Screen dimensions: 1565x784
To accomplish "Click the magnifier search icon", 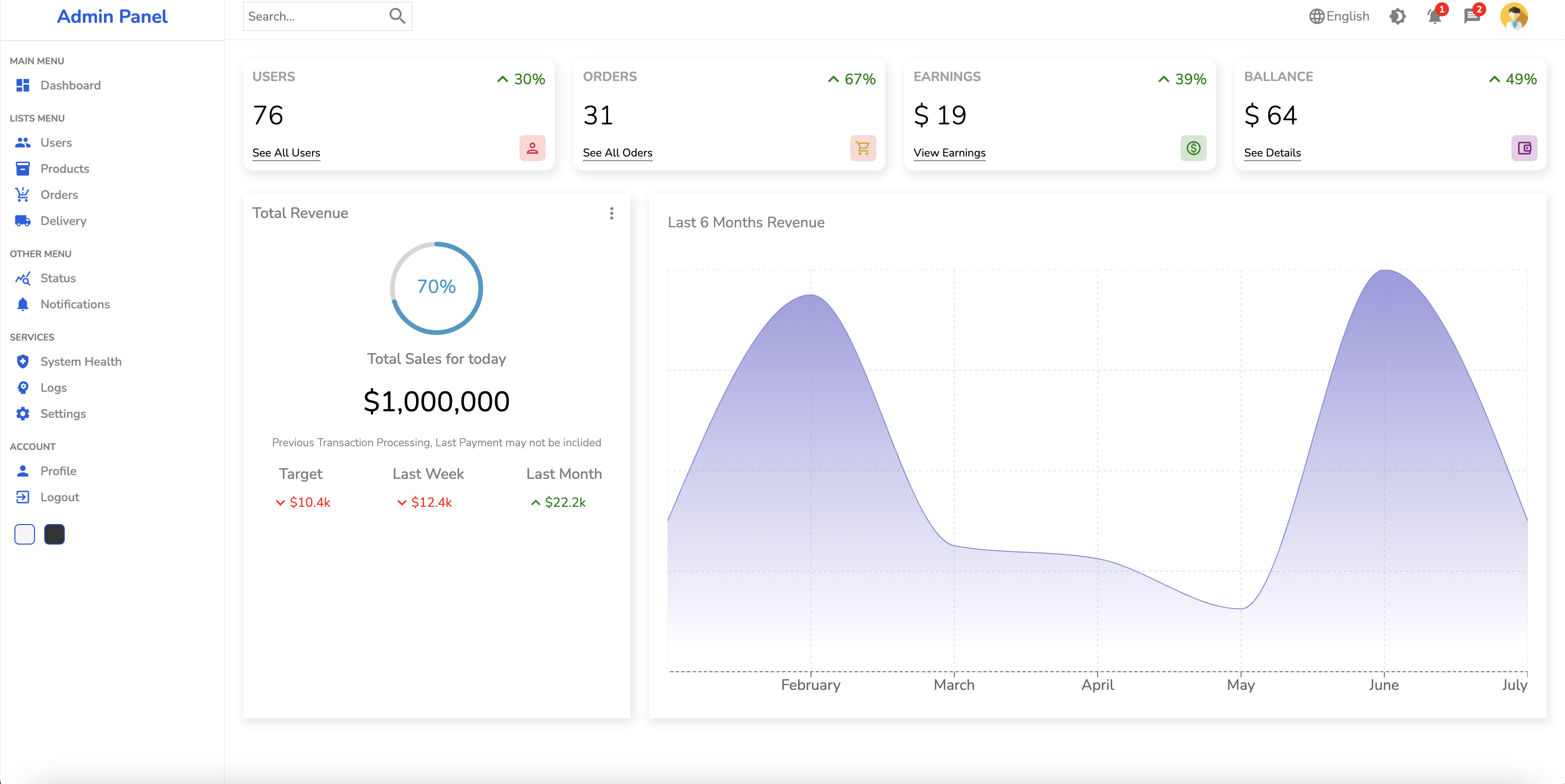I will 396,16.
